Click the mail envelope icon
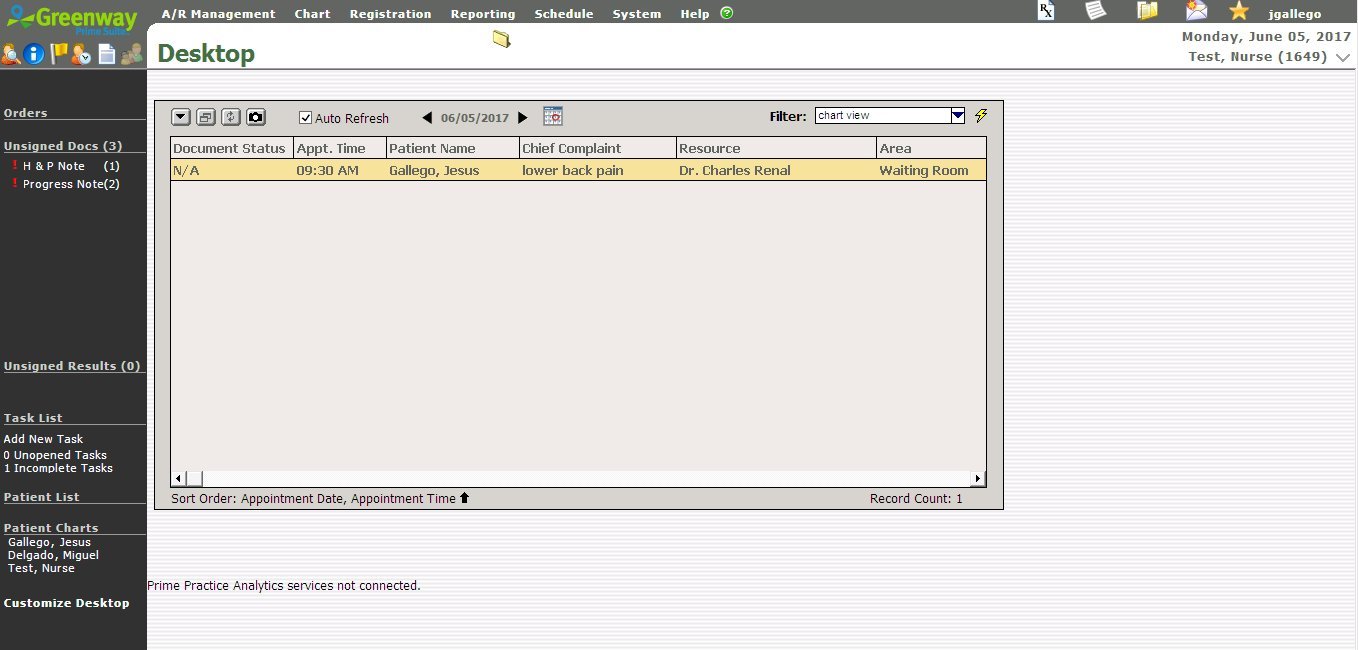1358x650 pixels. [1196, 11]
